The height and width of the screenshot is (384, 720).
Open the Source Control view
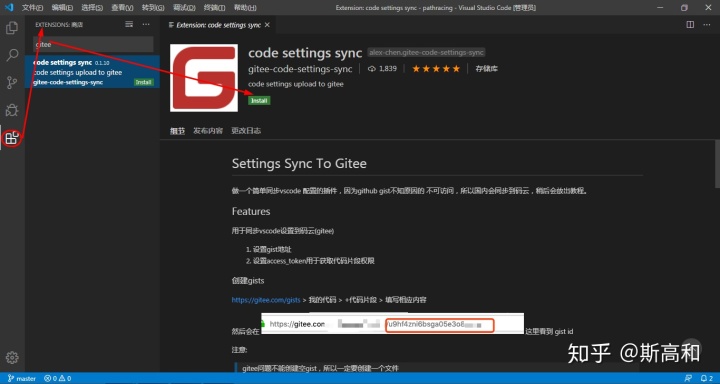[11, 83]
